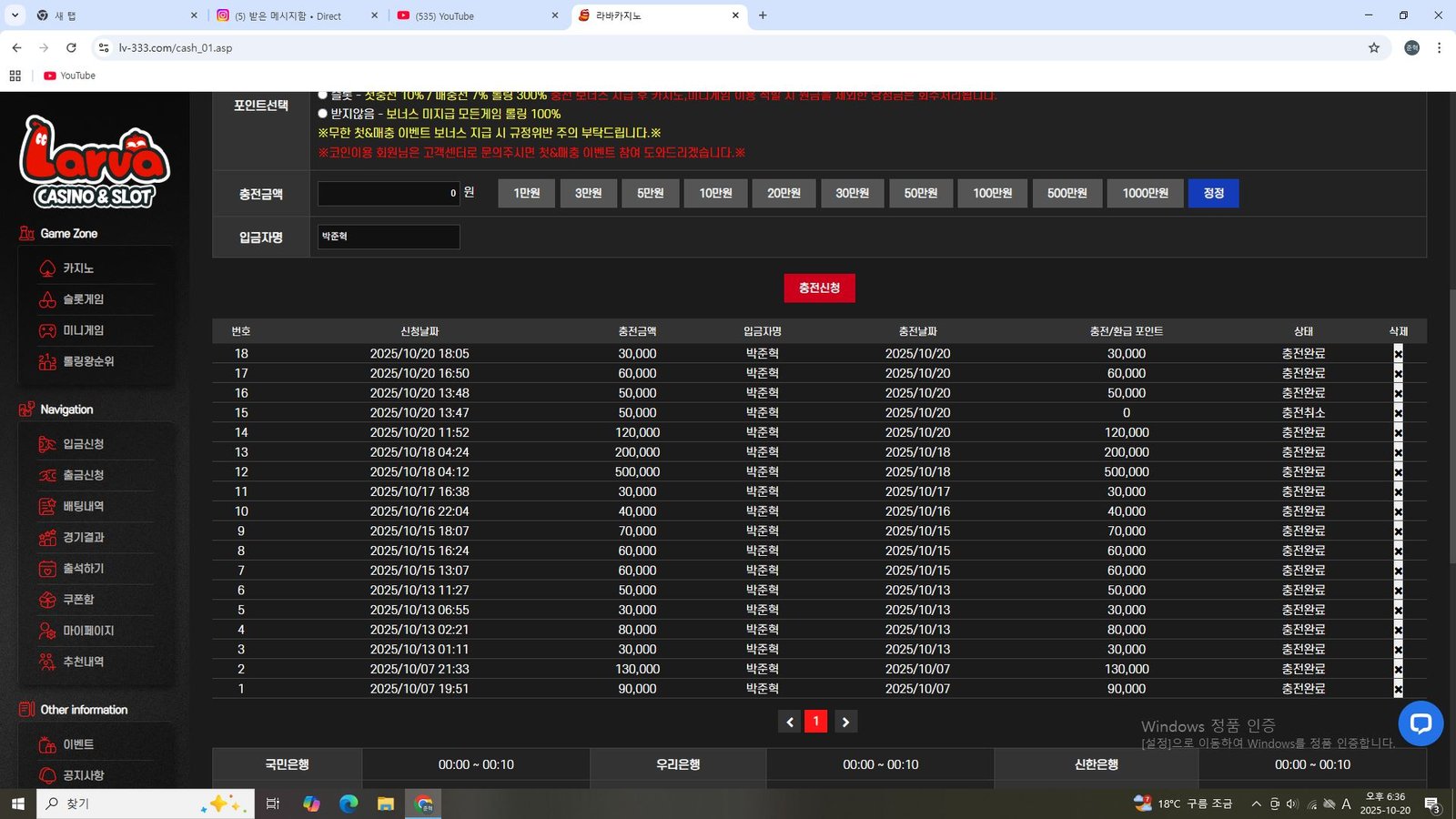Viewport: 1456px width, 819px height.
Task: Switch to the YouTube browser tab
Action: pyautogui.click(x=473, y=15)
